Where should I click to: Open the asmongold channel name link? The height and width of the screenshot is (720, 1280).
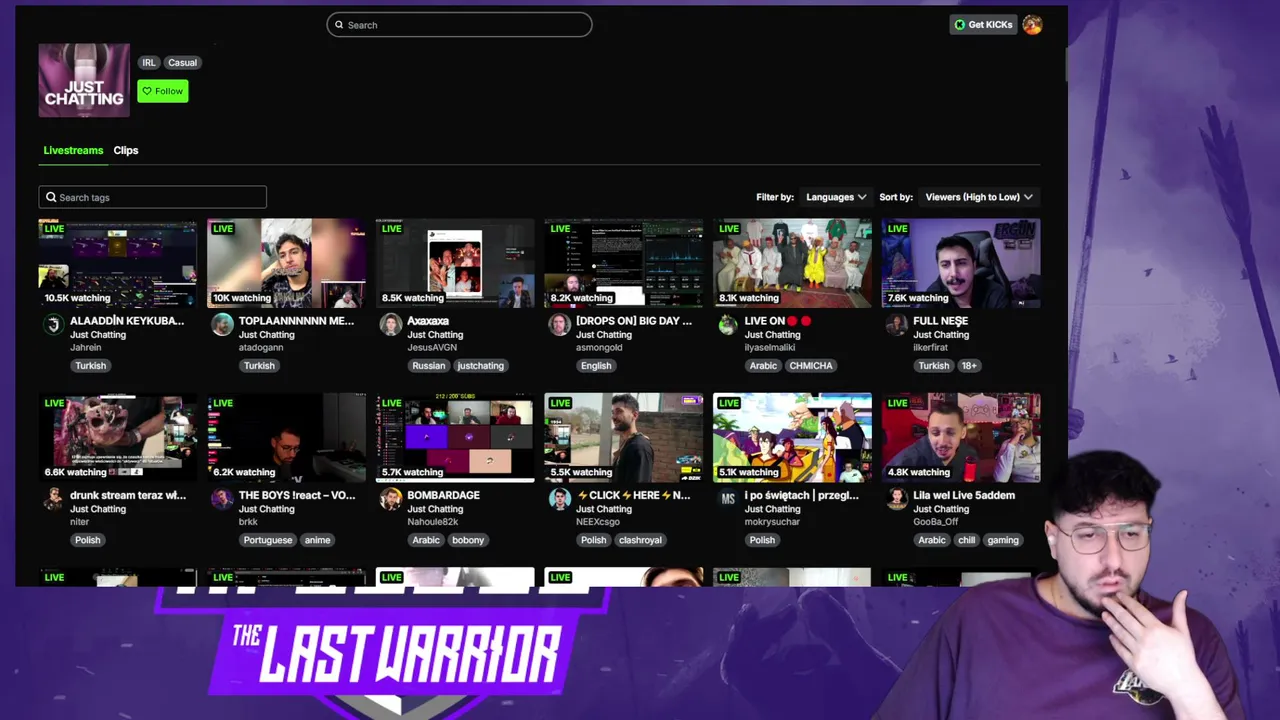pyautogui.click(x=599, y=348)
